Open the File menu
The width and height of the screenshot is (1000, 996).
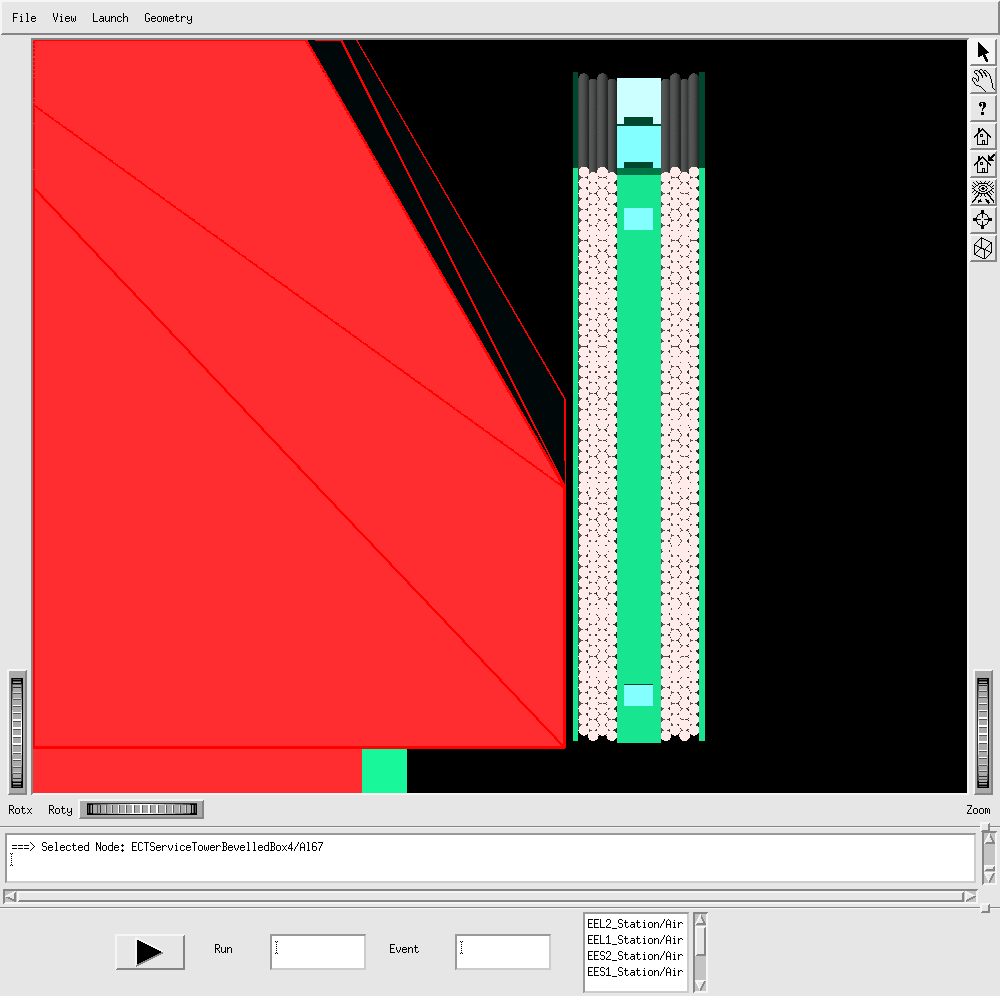(x=24, y=18)
